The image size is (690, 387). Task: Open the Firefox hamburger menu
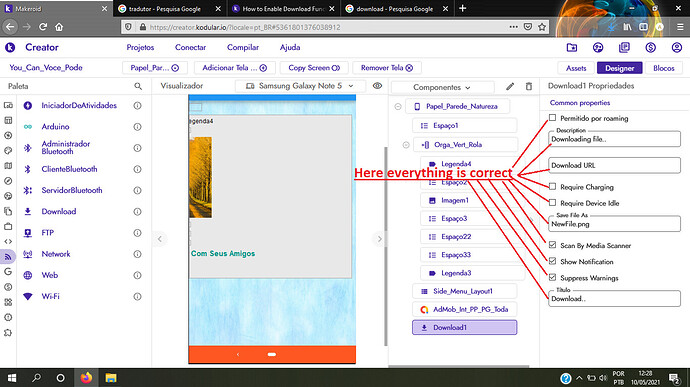[x=680, y=27]
